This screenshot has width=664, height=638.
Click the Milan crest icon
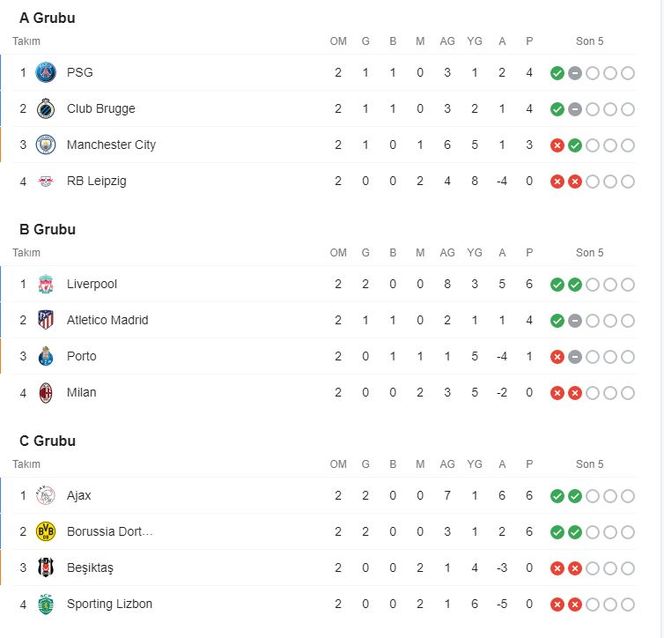pyautogui.click(x=46, y=392)
